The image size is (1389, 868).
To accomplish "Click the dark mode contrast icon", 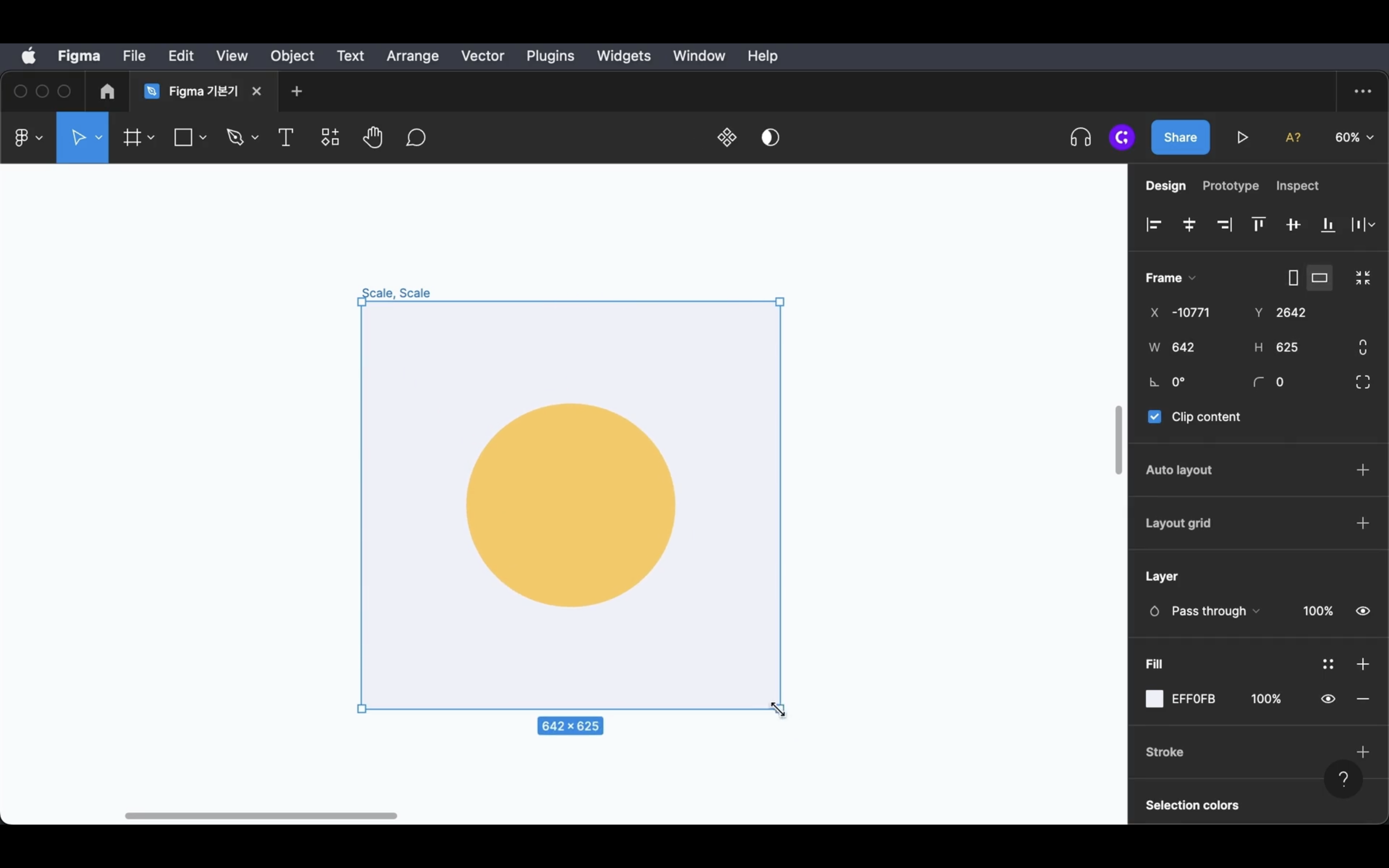I will pyautogui.click(x=770, y=138).
